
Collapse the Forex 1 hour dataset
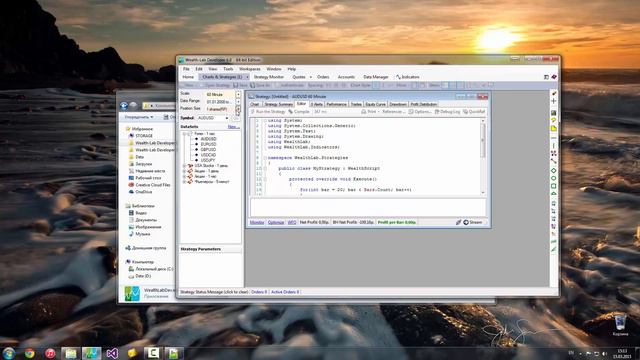coord(184,134)
